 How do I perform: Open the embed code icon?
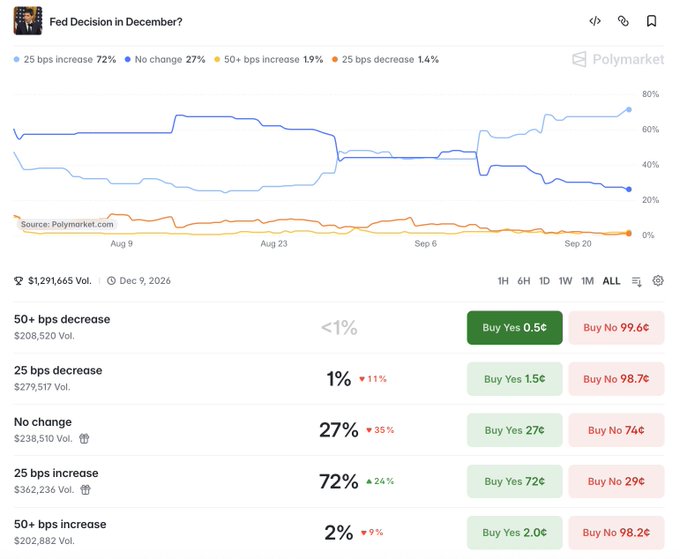tap(595, 21)
